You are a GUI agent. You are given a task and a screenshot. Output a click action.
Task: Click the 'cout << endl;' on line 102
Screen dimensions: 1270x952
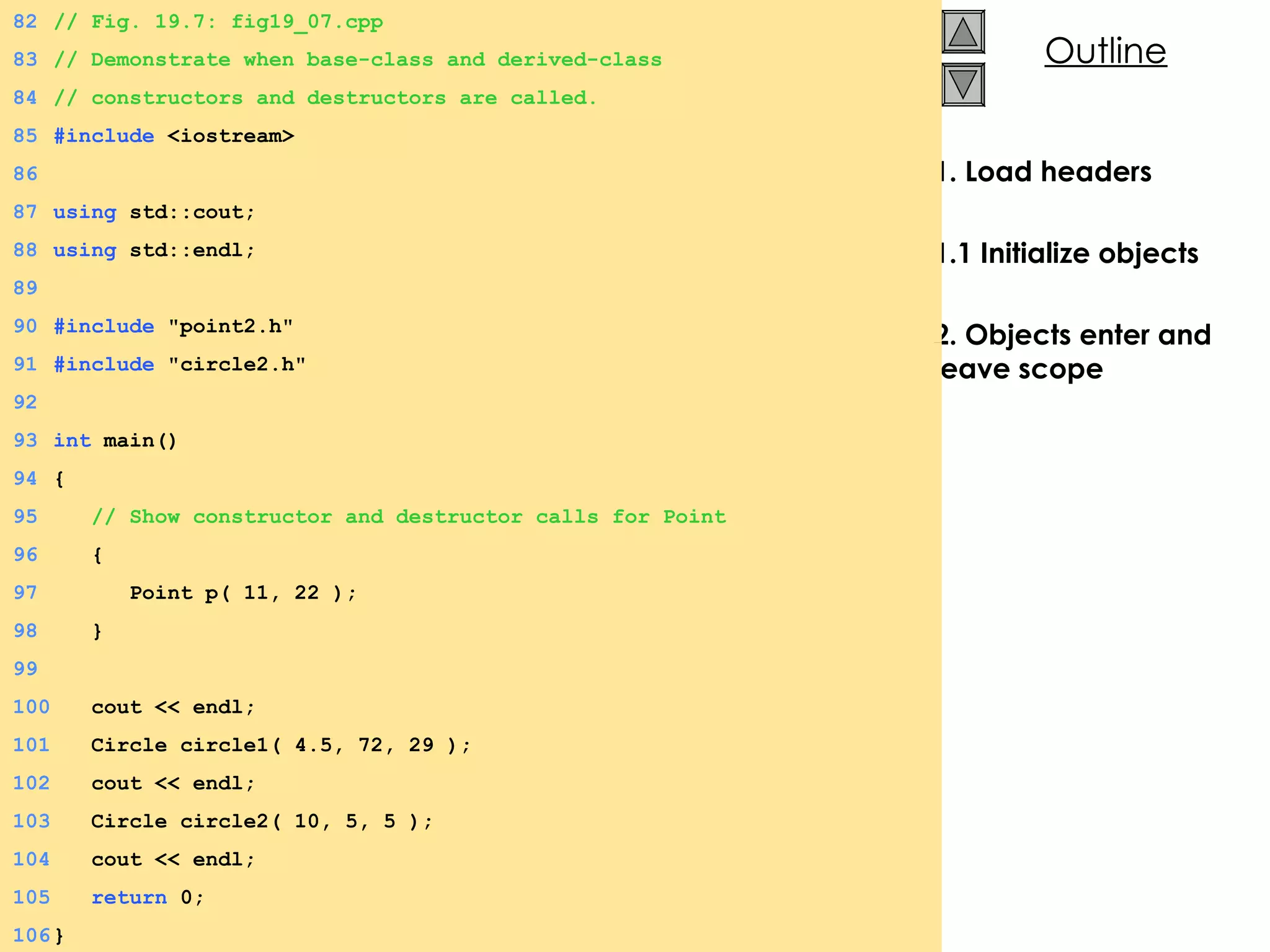[173, 783]
